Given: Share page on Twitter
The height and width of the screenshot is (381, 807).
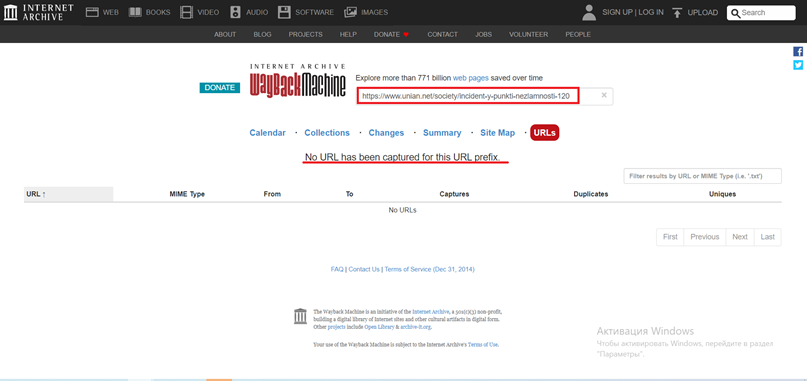Looking at the screenshot, I should click(798, 65).
